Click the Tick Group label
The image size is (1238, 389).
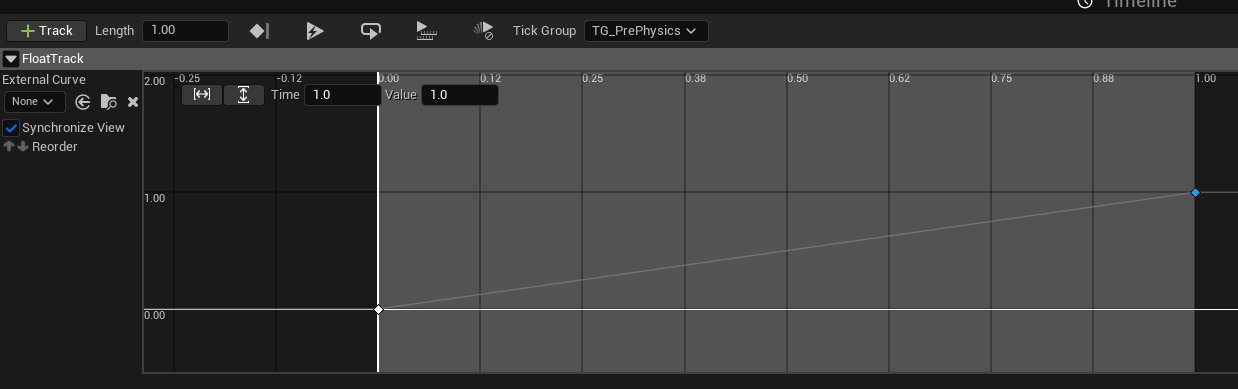coord(544,31)
